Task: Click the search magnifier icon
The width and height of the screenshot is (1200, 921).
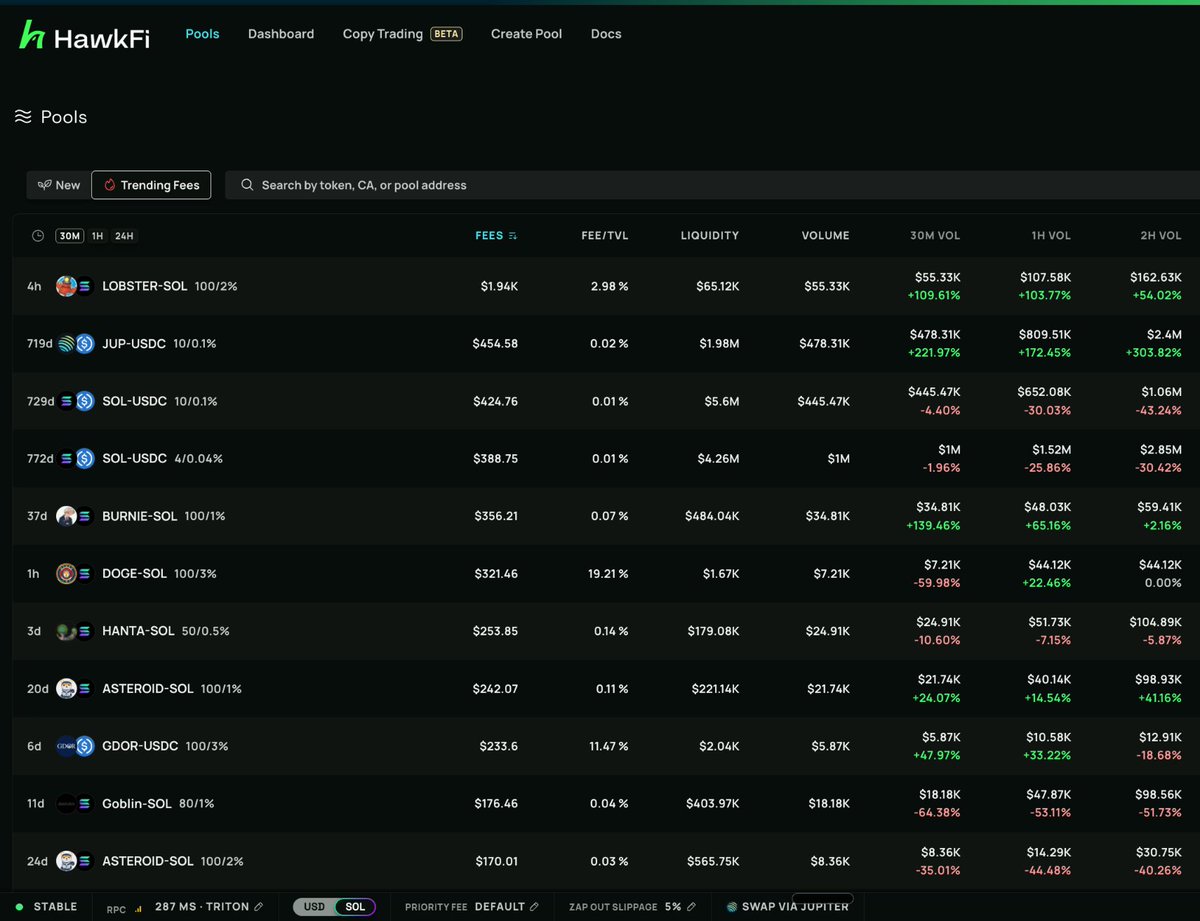Action: (x=246, y=185)
